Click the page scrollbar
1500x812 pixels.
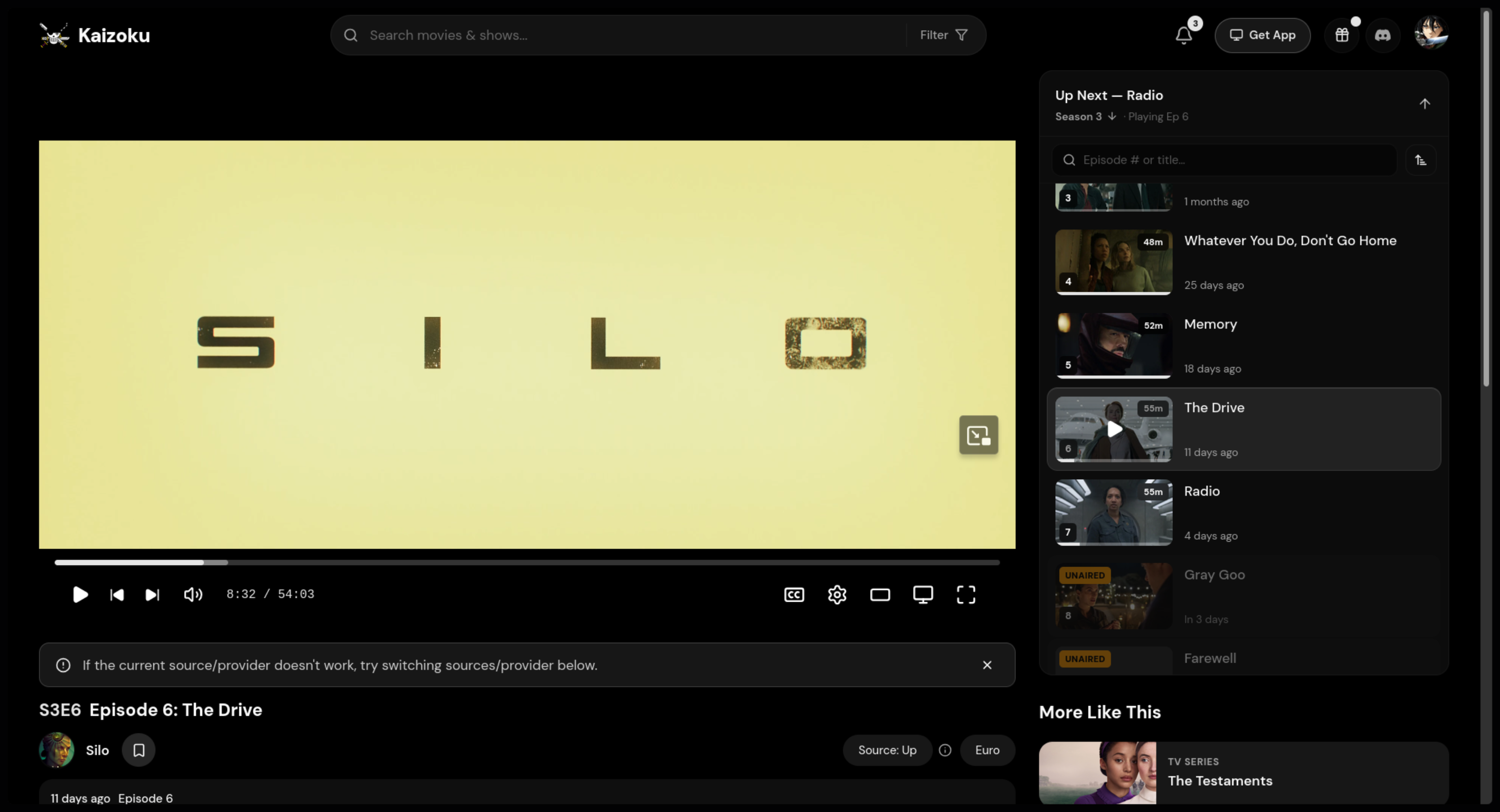click(1486, 198)
